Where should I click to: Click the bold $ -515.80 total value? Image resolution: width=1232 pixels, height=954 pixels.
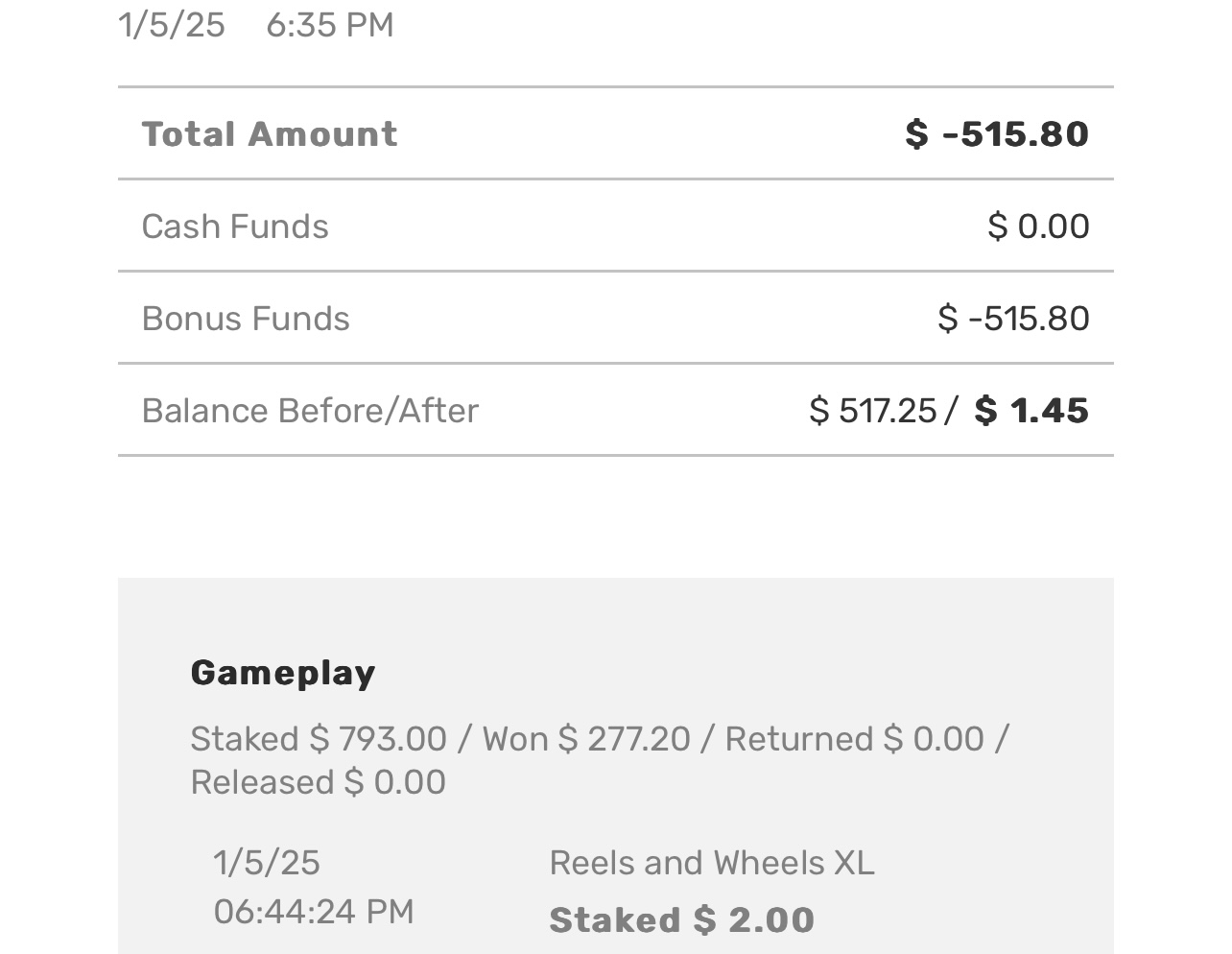pyautogui.click(x=997, y=134)
